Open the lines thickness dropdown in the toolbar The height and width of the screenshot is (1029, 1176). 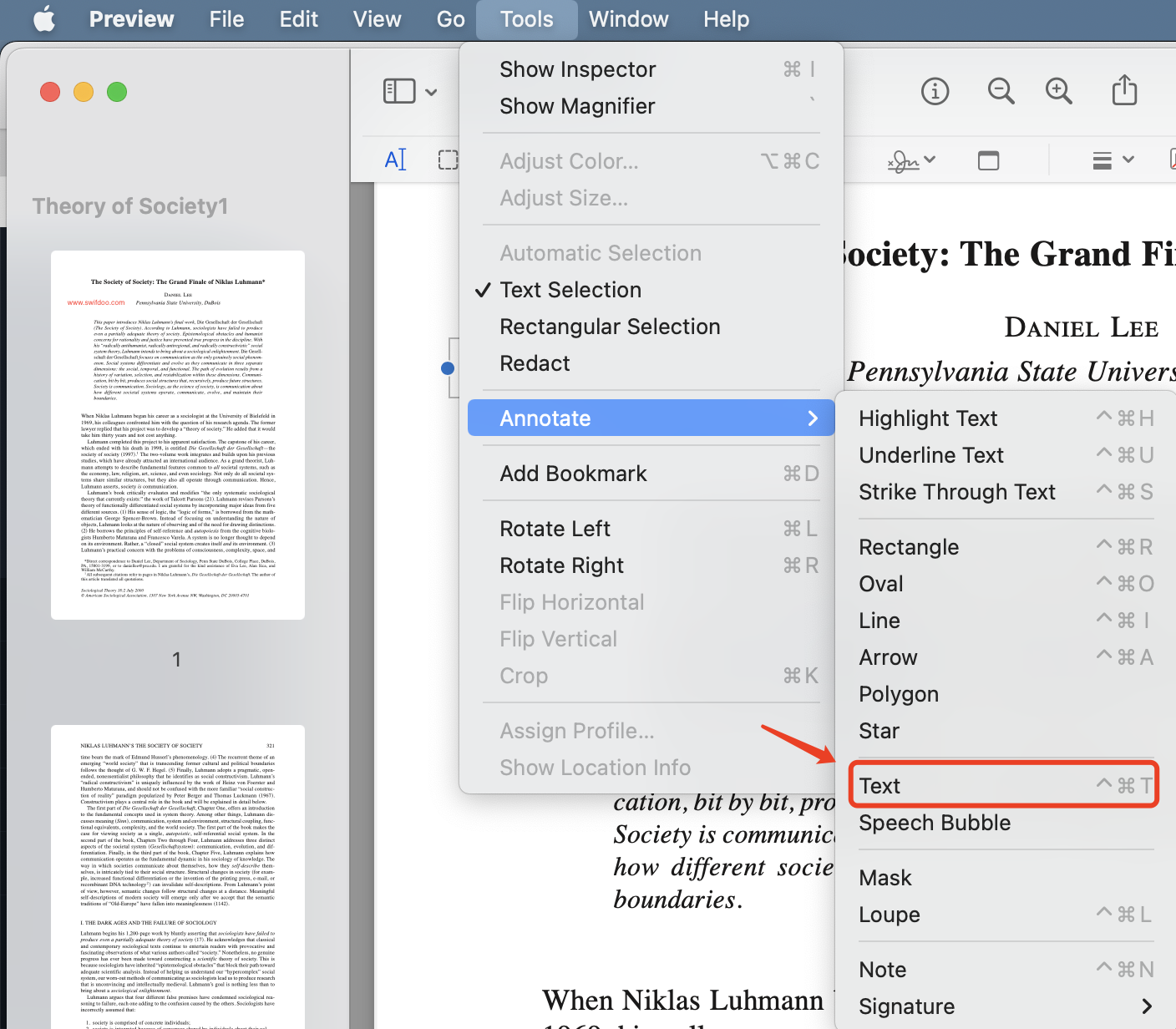click(1112, 160)
